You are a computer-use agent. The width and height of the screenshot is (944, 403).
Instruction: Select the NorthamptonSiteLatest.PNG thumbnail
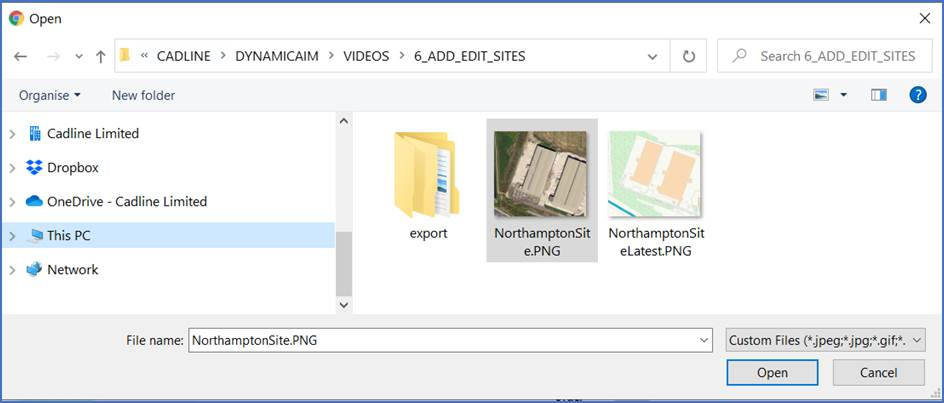655,173
